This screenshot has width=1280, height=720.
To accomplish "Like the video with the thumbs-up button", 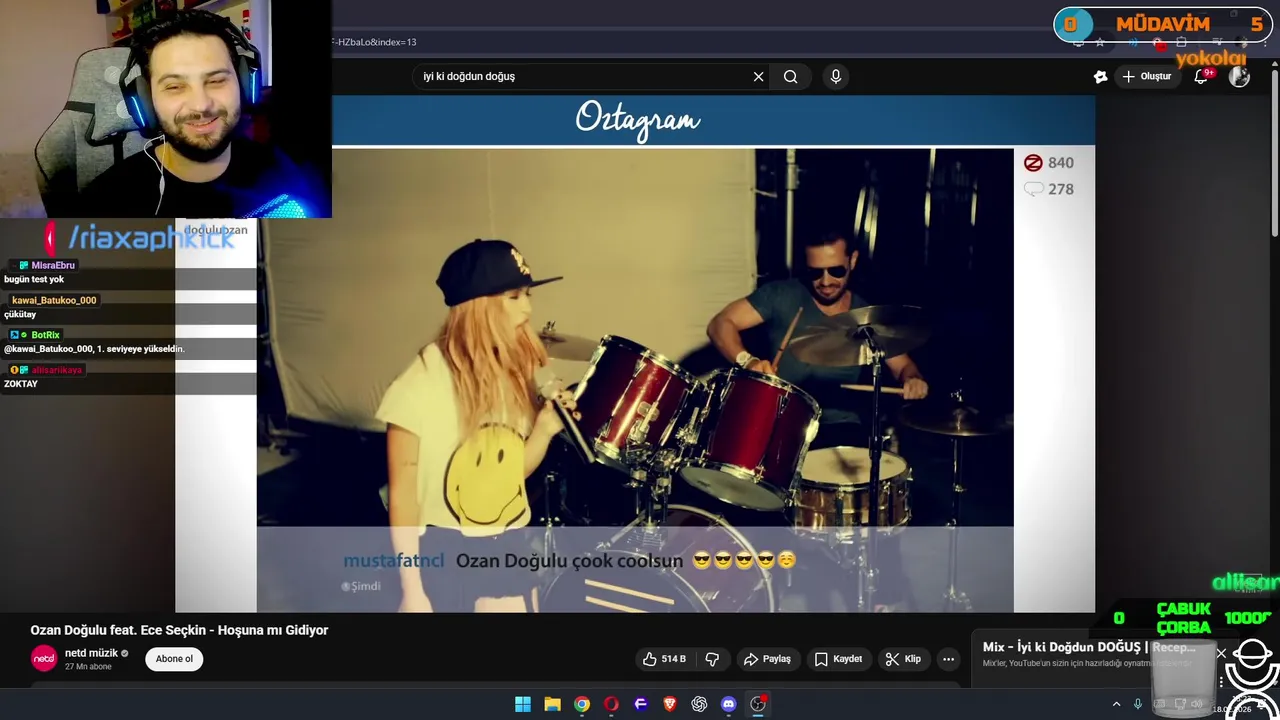I will coord(664,659).
